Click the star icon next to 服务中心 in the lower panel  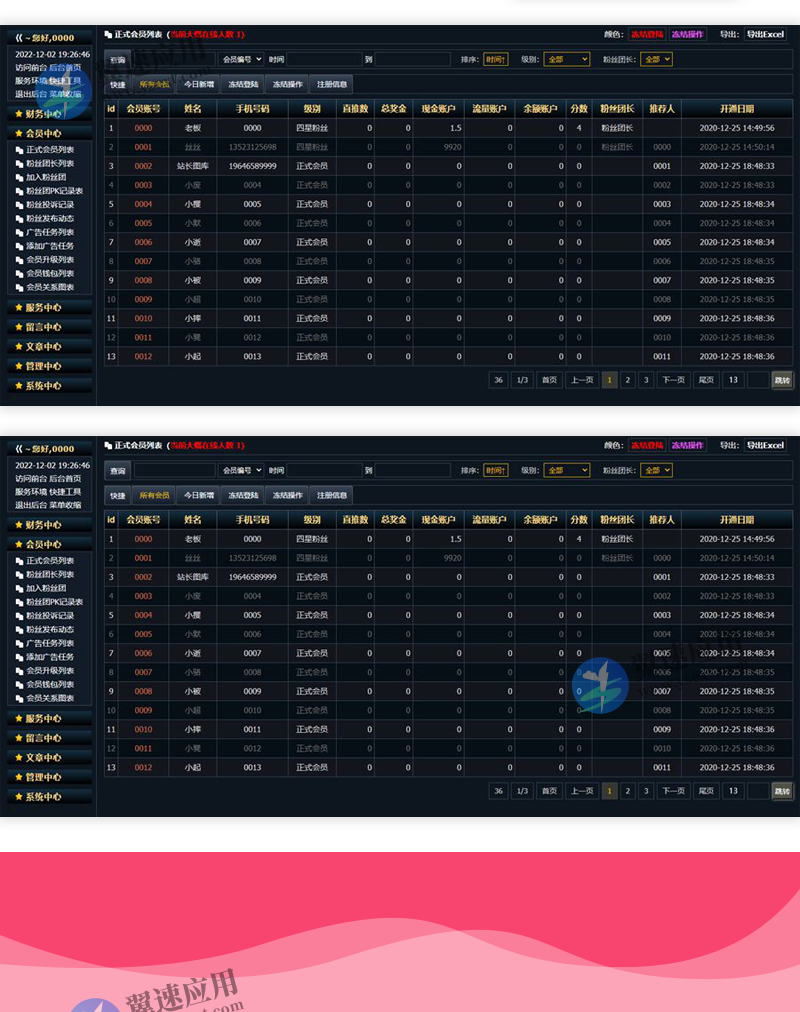pos(18,719)
